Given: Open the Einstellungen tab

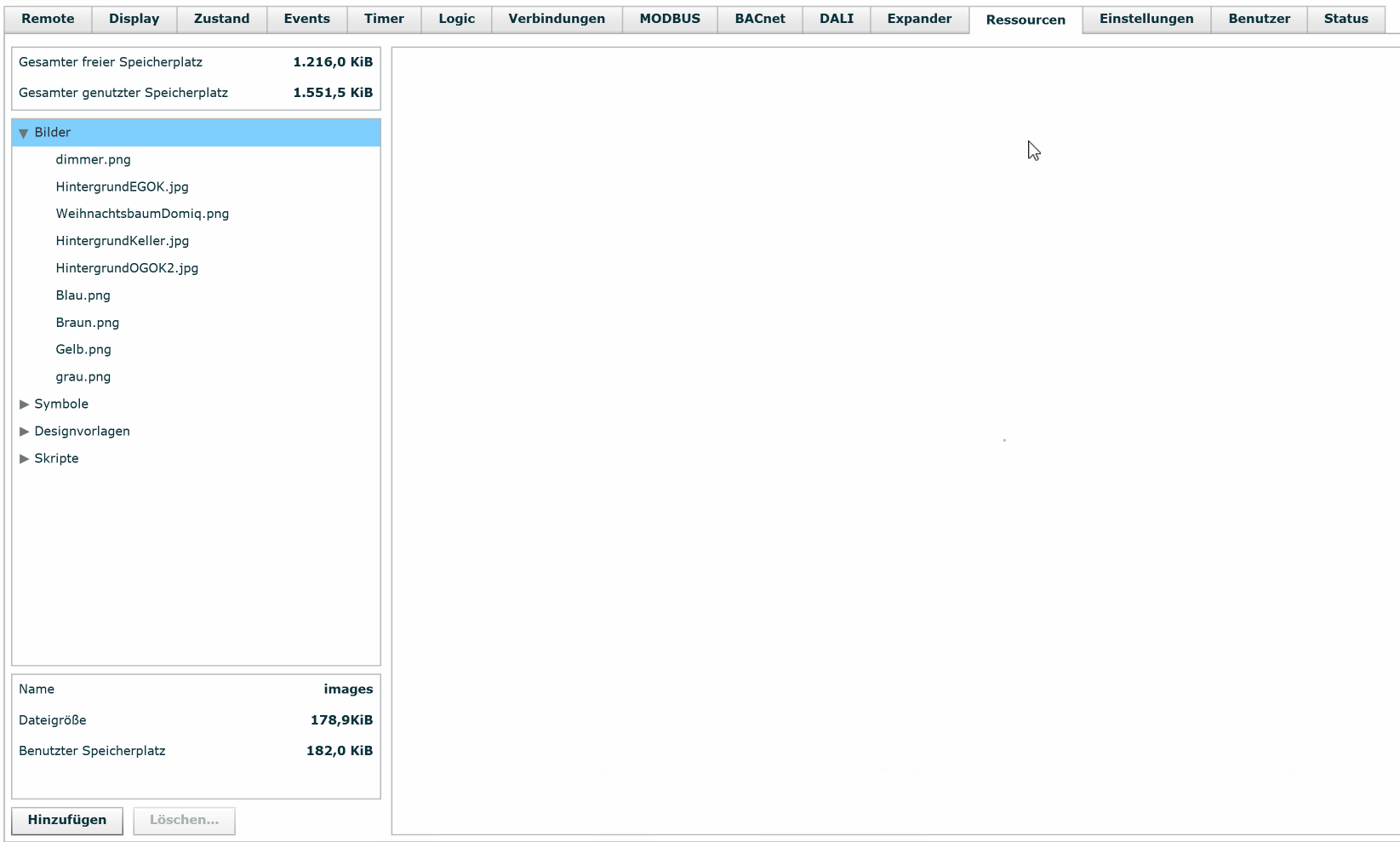Looking at the screenshot, I should (x=1146, y=19).
